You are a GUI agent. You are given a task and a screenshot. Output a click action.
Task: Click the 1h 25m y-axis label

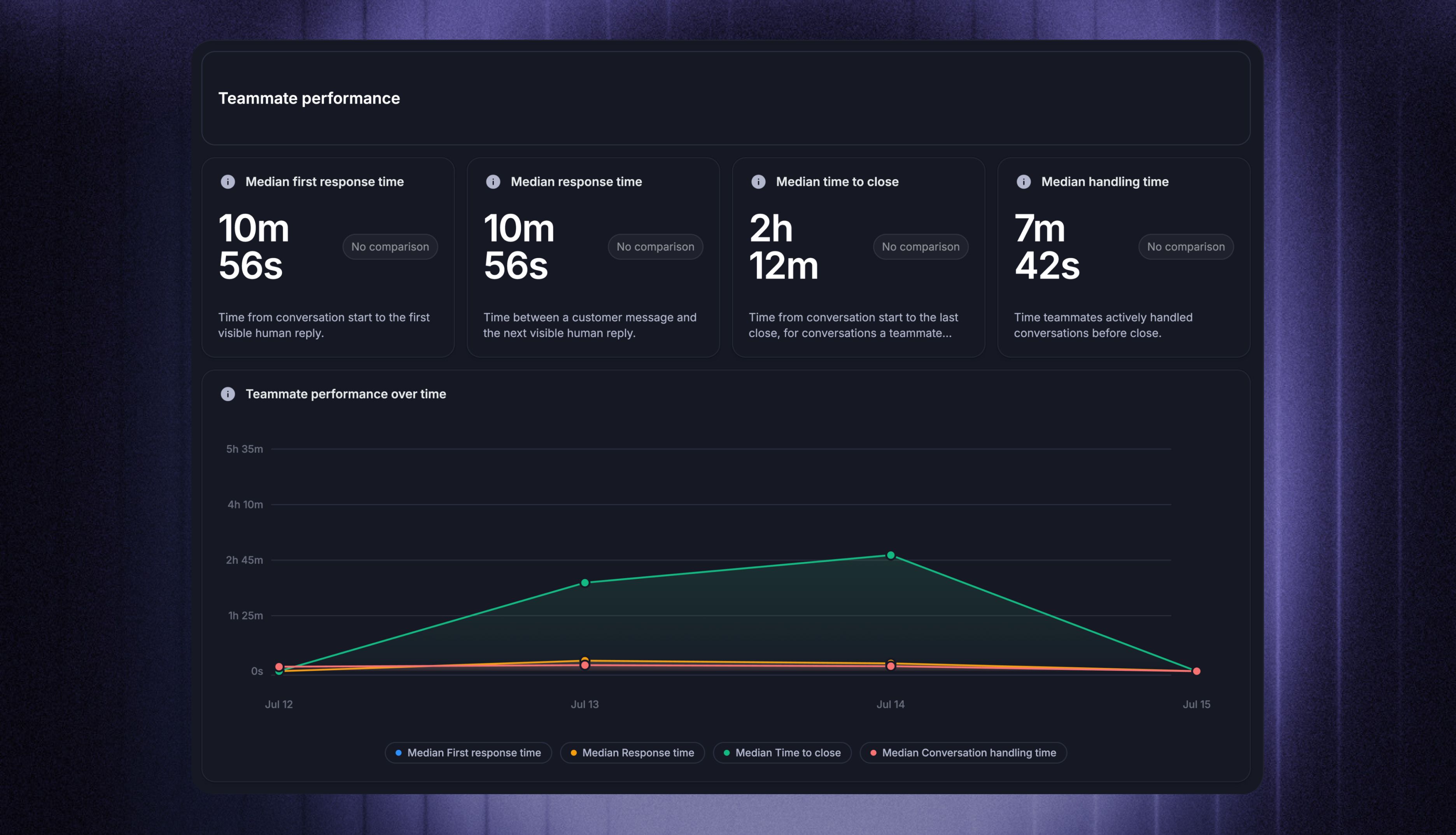click(245, 615)
